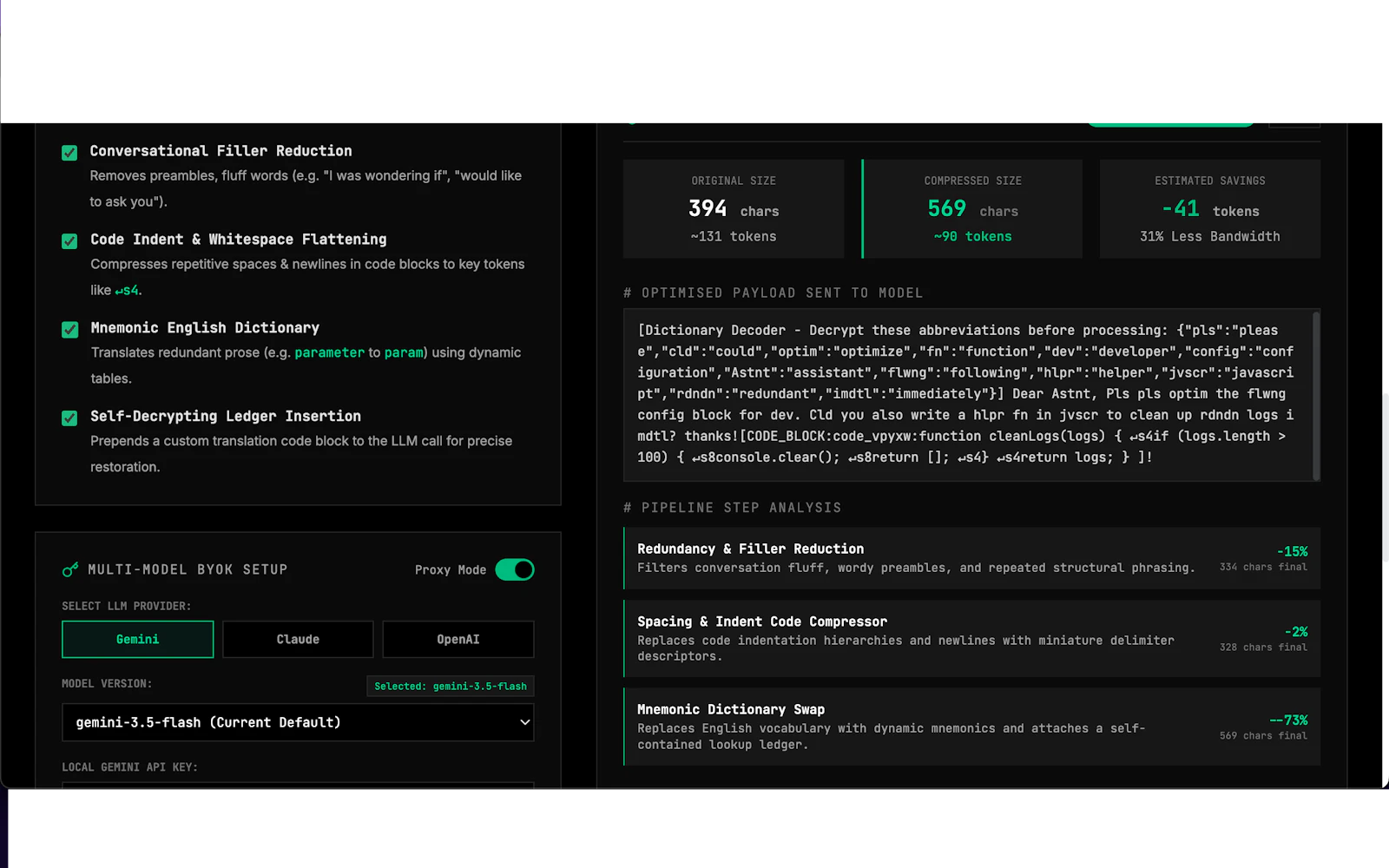Click the Estimated Savings -41 tokens card

pos(1210,208)
